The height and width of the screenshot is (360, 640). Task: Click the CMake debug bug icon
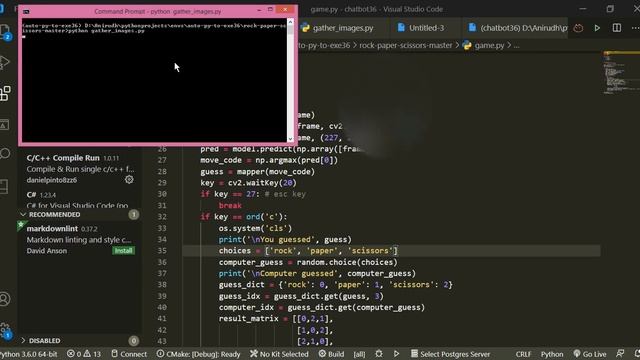(379, 354)
